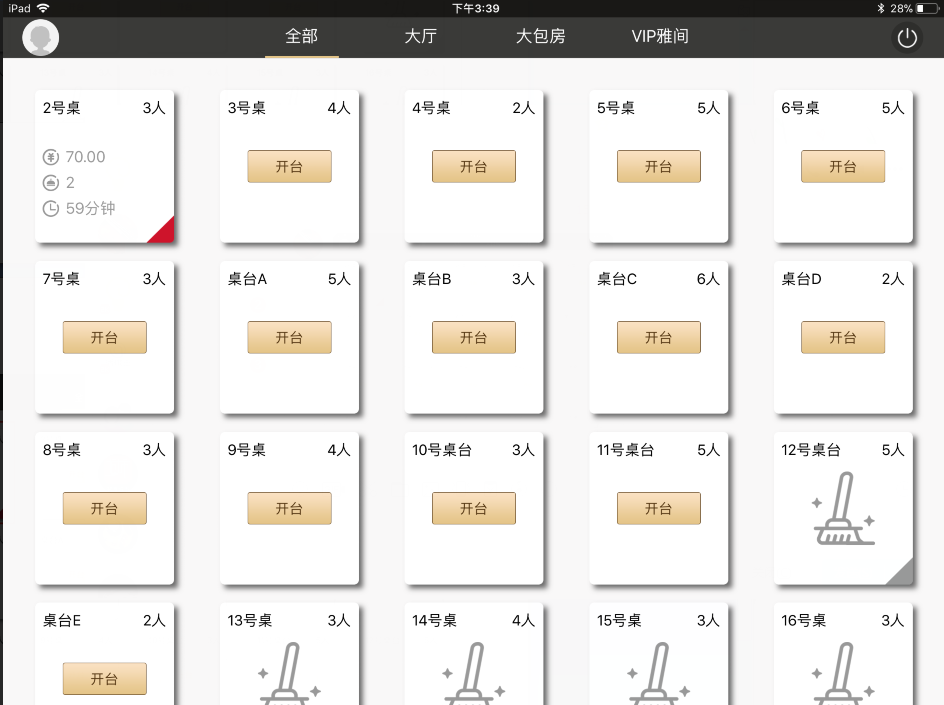Check the battery indicator icon
This screenshot has width=944, height=705.
coord(927,8)
